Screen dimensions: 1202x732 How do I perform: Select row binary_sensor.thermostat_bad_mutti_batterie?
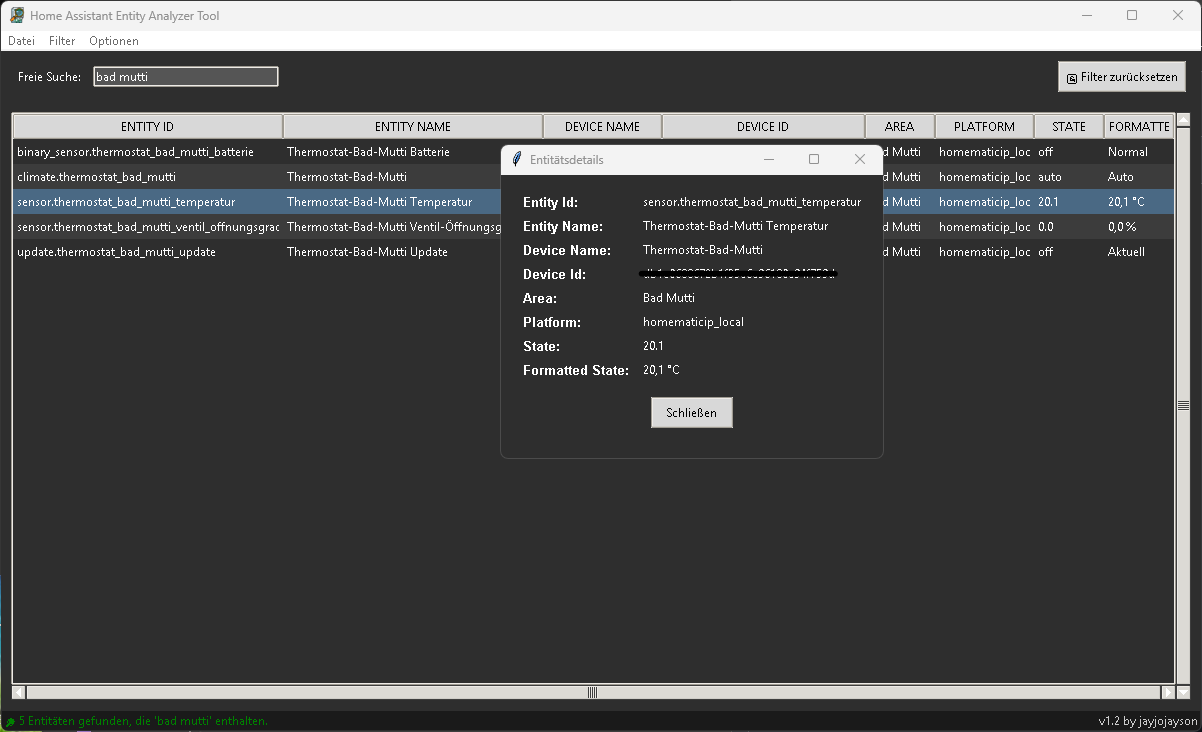593,152
